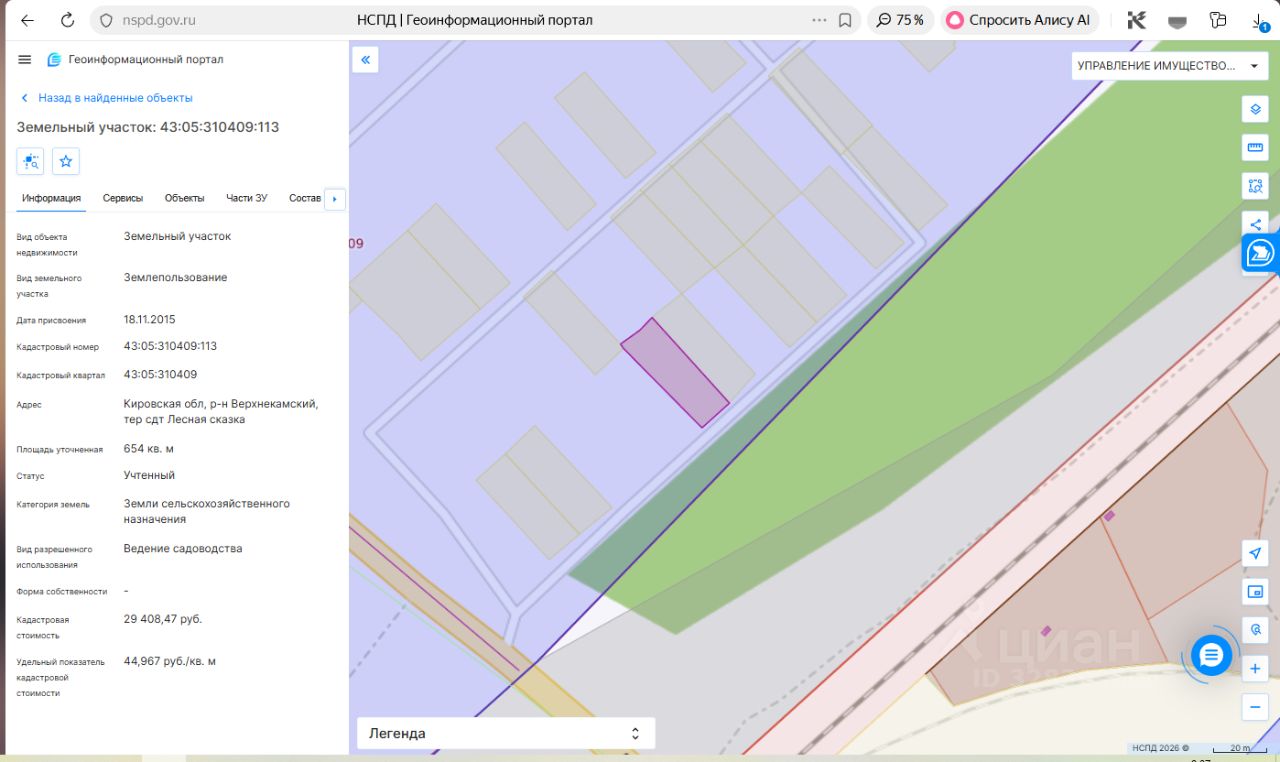
Task: Expand the Легенда panel
Action: pyautogui.click(x=505, y=733)
